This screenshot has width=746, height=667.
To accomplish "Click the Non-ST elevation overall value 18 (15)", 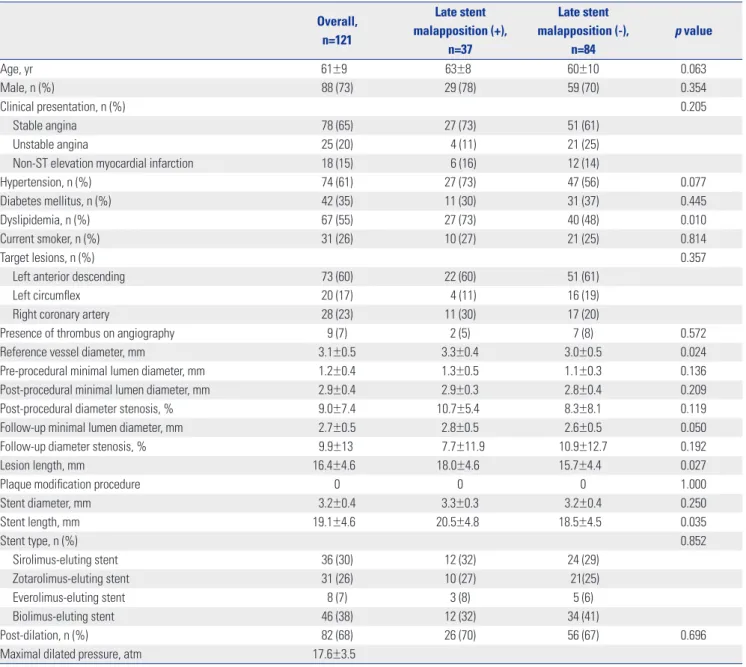I will 337,163.
